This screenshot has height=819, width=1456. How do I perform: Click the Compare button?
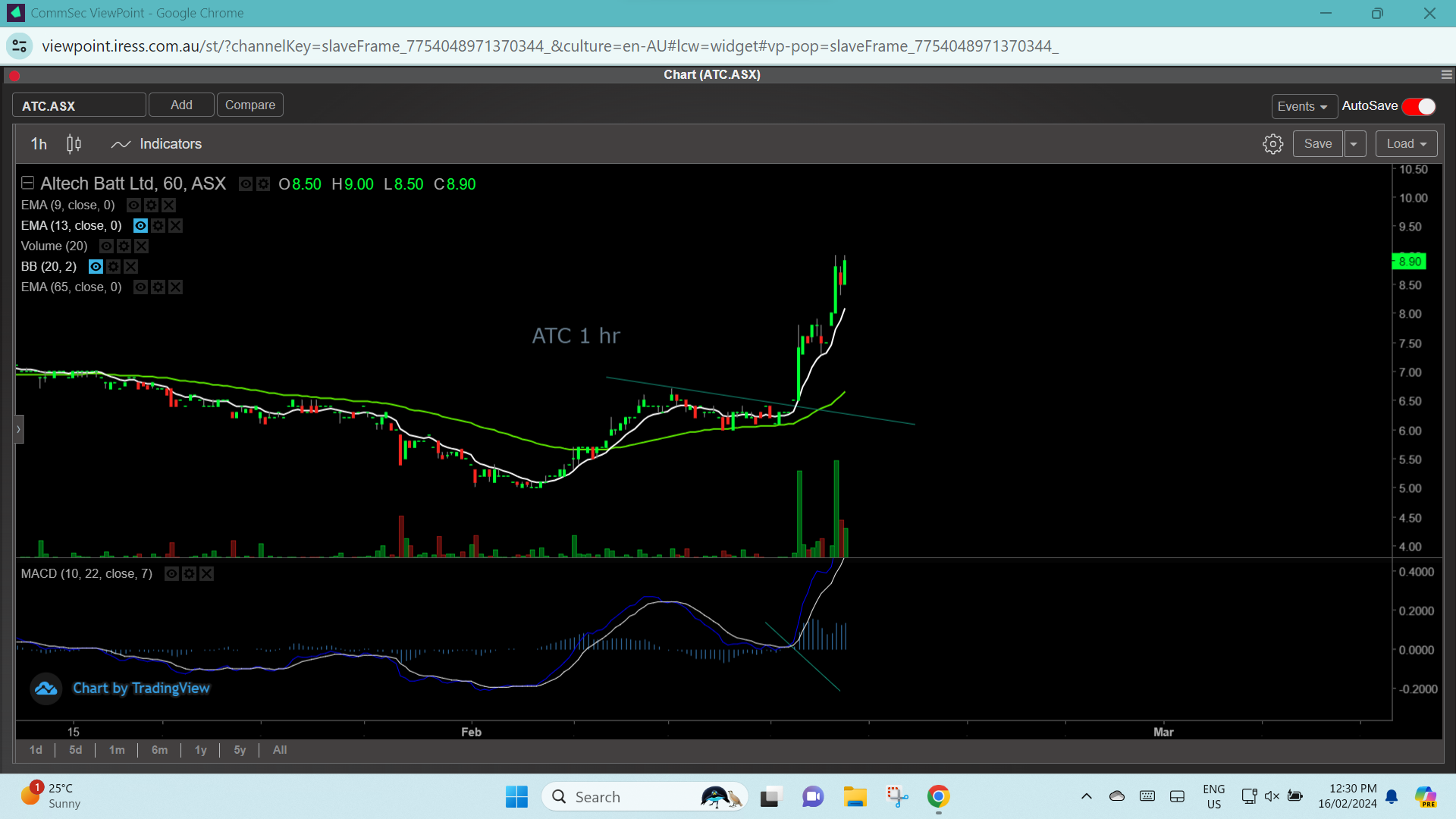pos(250,105)
